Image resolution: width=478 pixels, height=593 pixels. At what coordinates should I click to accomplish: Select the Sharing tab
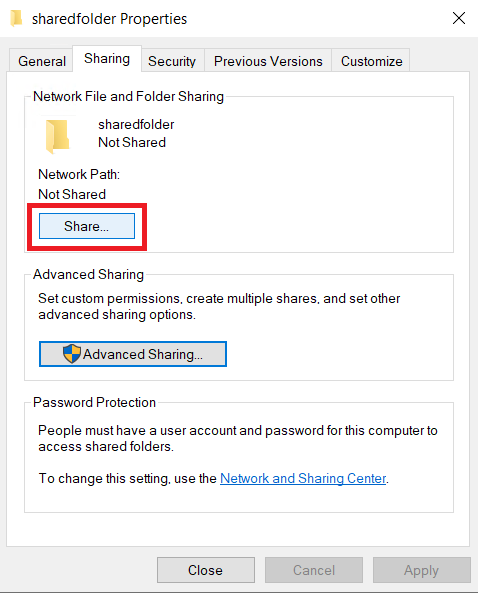coord(107,59)
